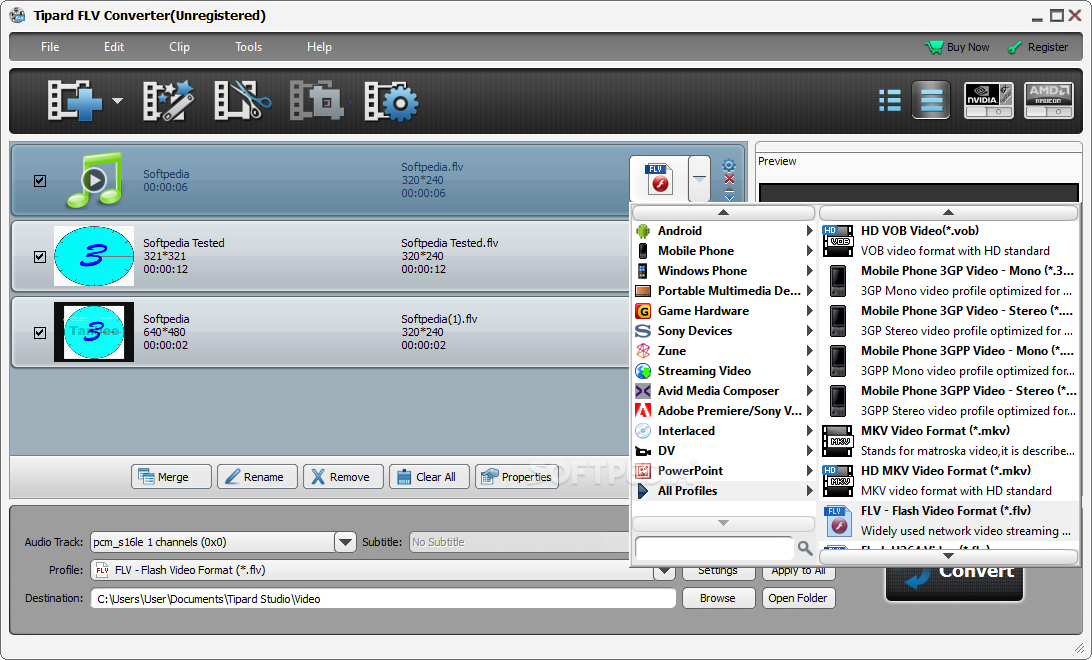Click the profile search magnifier icon
Image resolution: width=1092 pixels, height=660 pixels.
tap(805, 548)
